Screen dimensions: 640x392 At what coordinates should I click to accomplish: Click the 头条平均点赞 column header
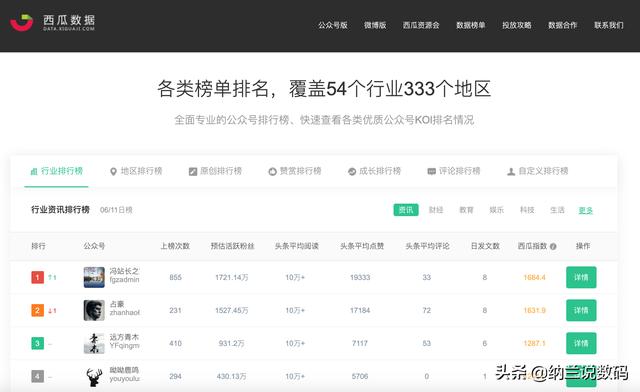point(362,246)
